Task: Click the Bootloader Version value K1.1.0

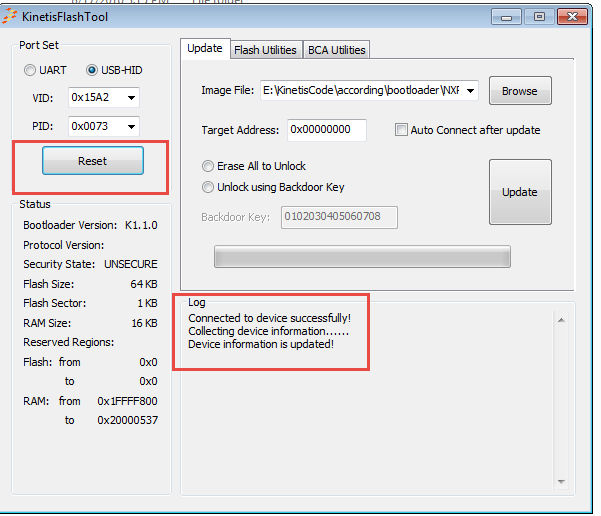Action: [x=141, y=225]
